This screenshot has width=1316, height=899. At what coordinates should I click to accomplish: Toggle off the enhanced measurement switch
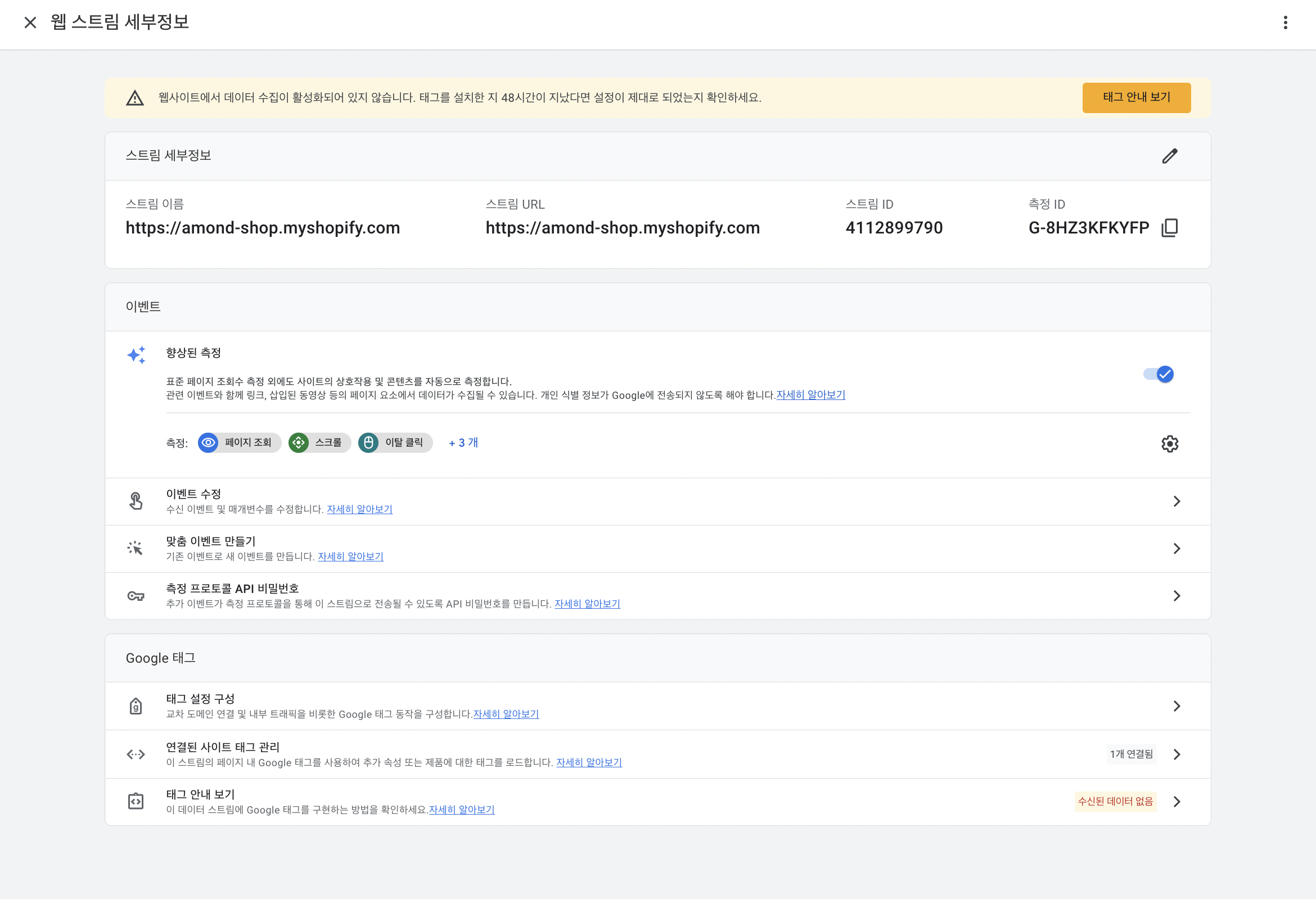pyautogui.click(x=1158, y=374)
